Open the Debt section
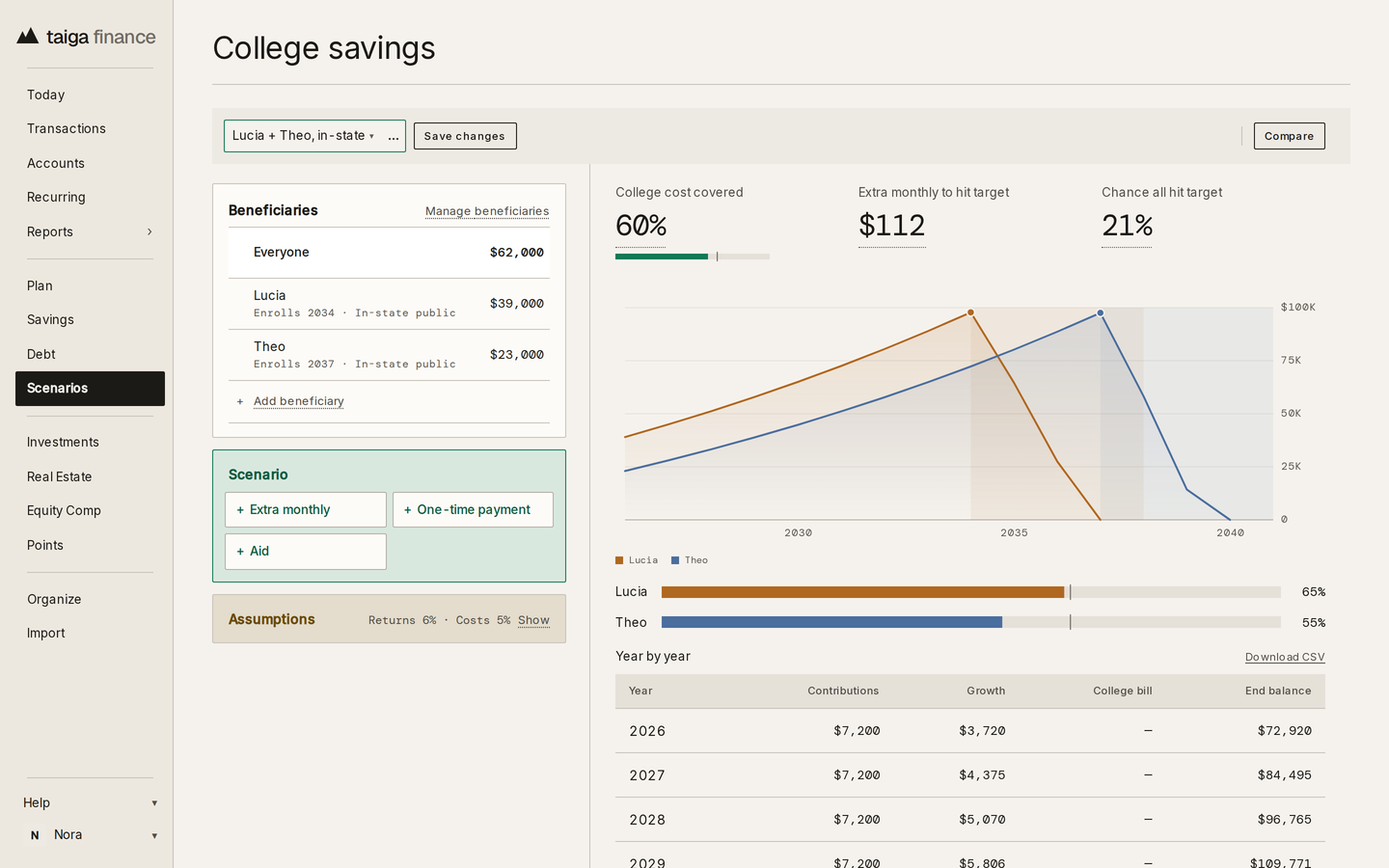Screen dimensions: 1389x868 90,354
